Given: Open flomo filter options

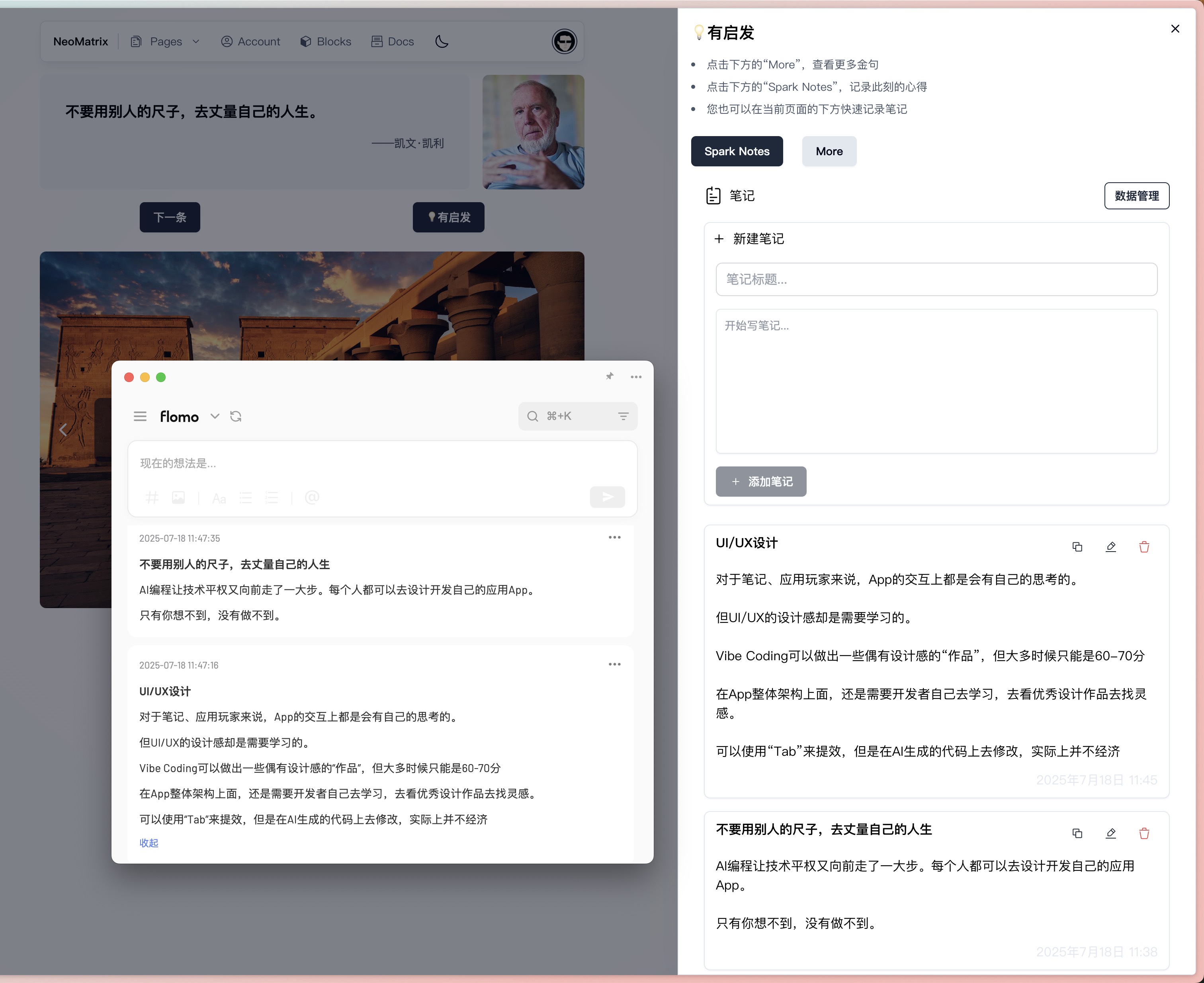Looking at the screenshot, I should (623, 417).
